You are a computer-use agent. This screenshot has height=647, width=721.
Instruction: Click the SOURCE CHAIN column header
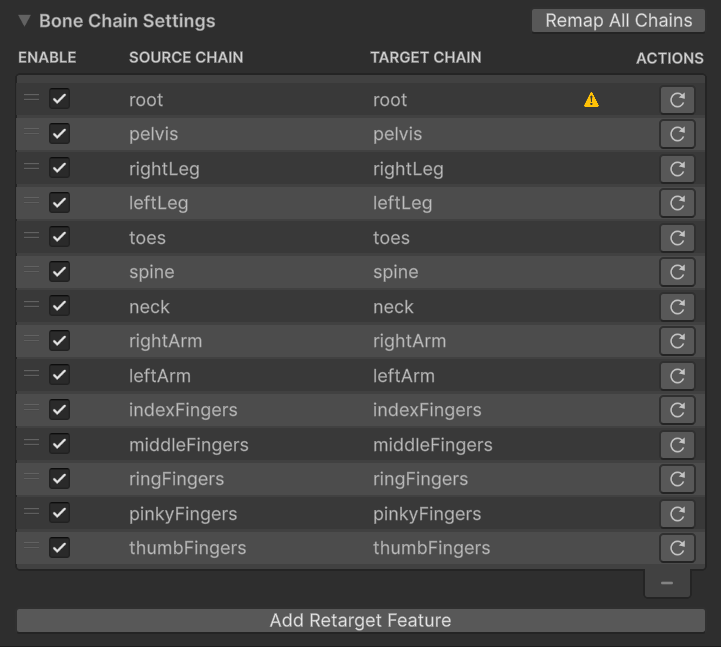point(186,57)
